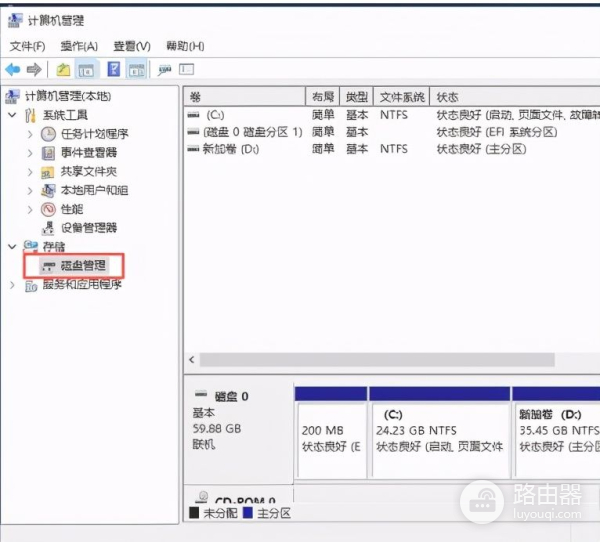Click the Forward arrow toolbar icon
The height and width of the screenshot is (542, 600).
[34, 69]
